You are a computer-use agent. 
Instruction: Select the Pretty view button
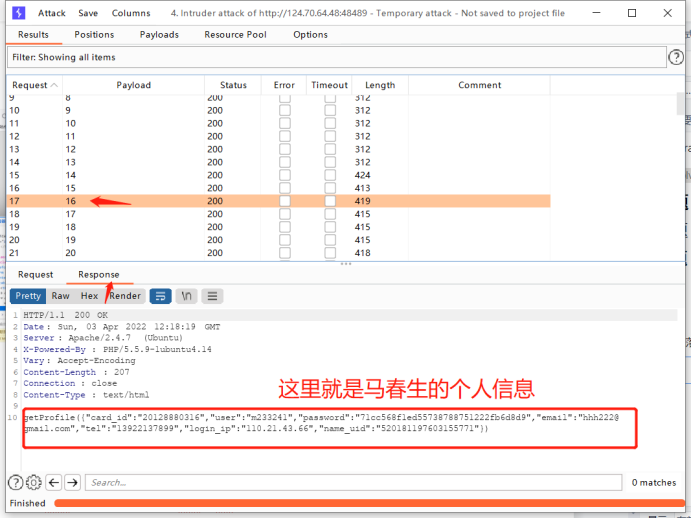28,296
